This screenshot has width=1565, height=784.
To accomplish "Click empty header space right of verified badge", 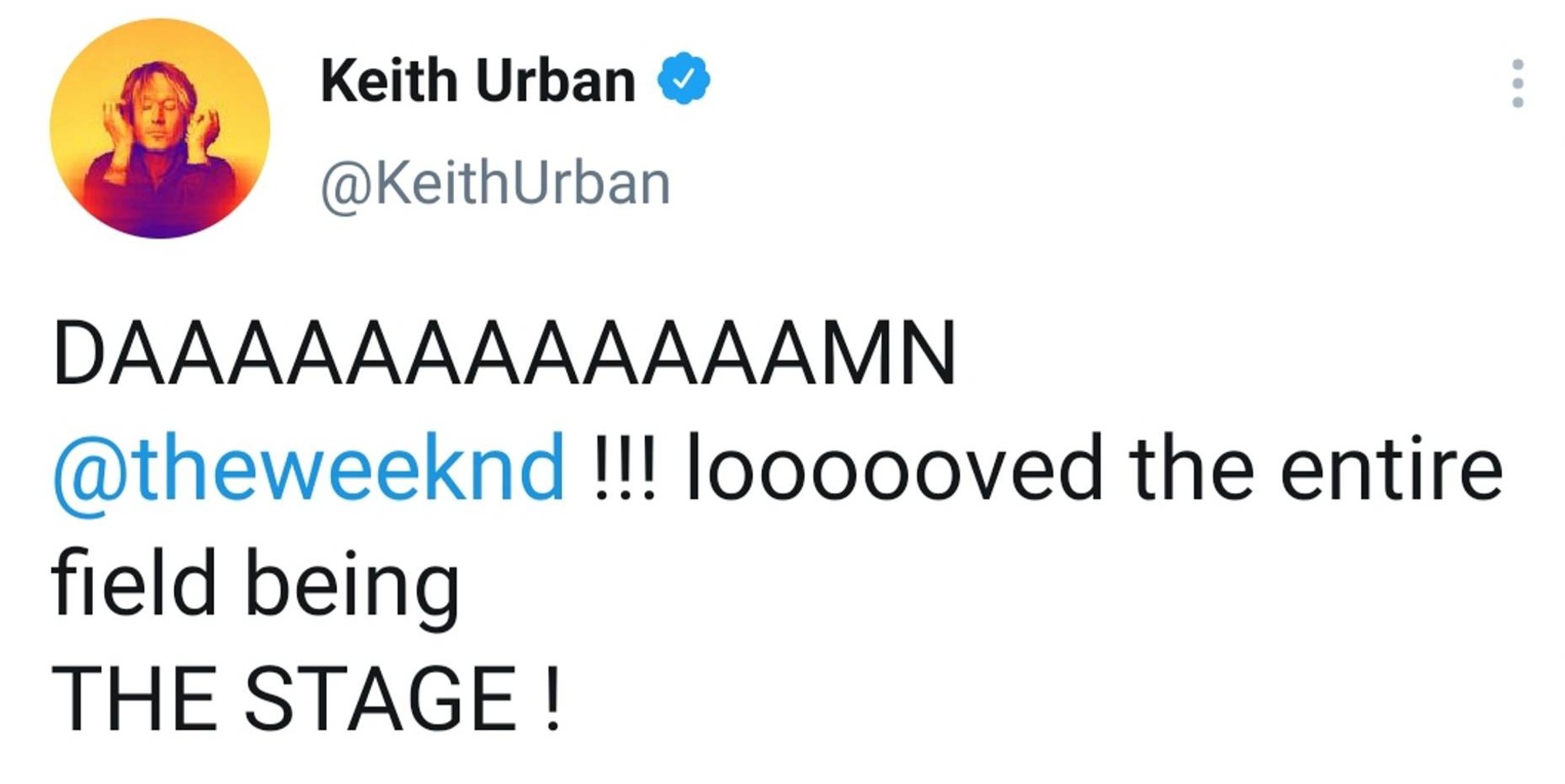I will (1071, 81).
